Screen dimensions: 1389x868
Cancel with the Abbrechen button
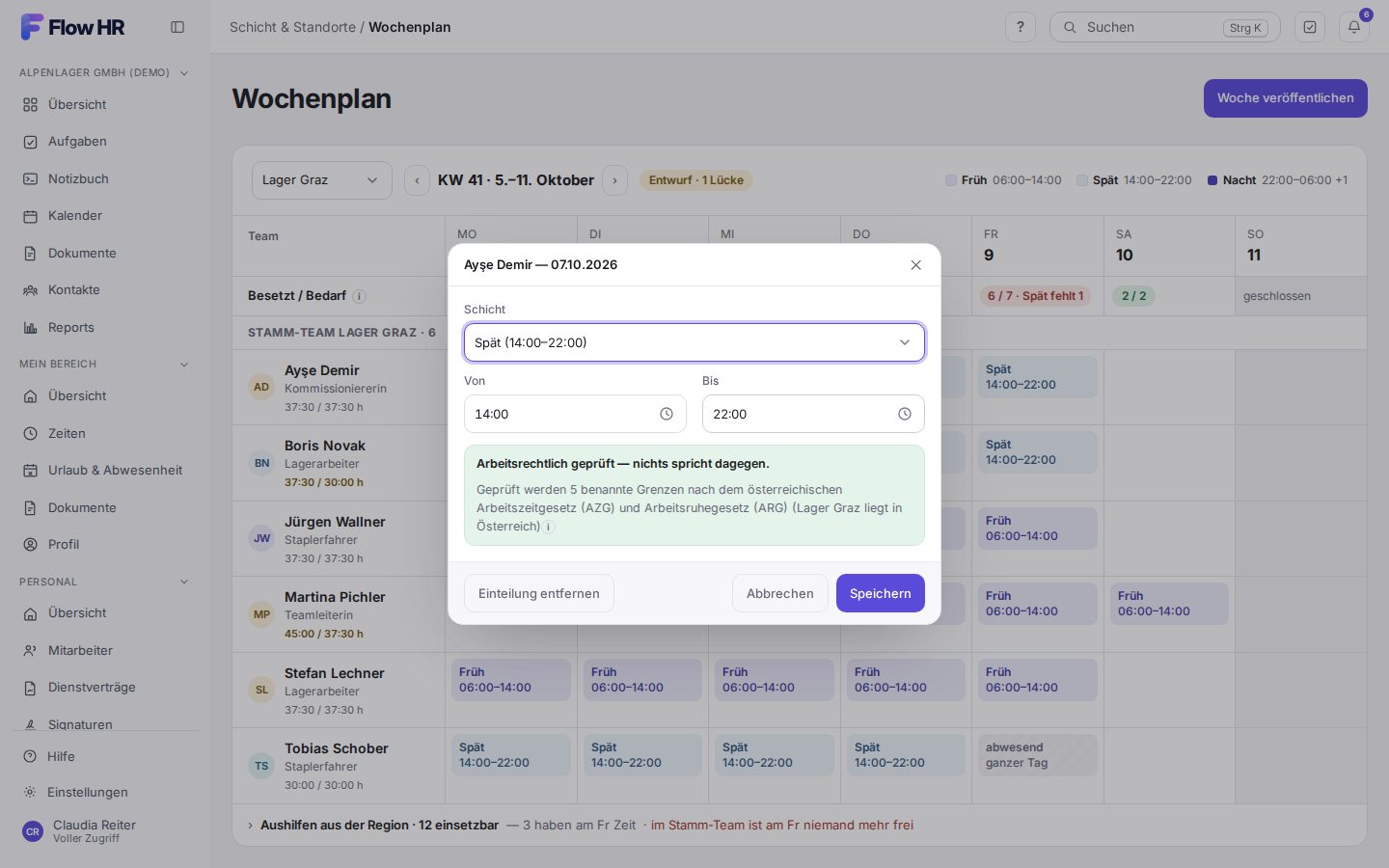(780, 593)
